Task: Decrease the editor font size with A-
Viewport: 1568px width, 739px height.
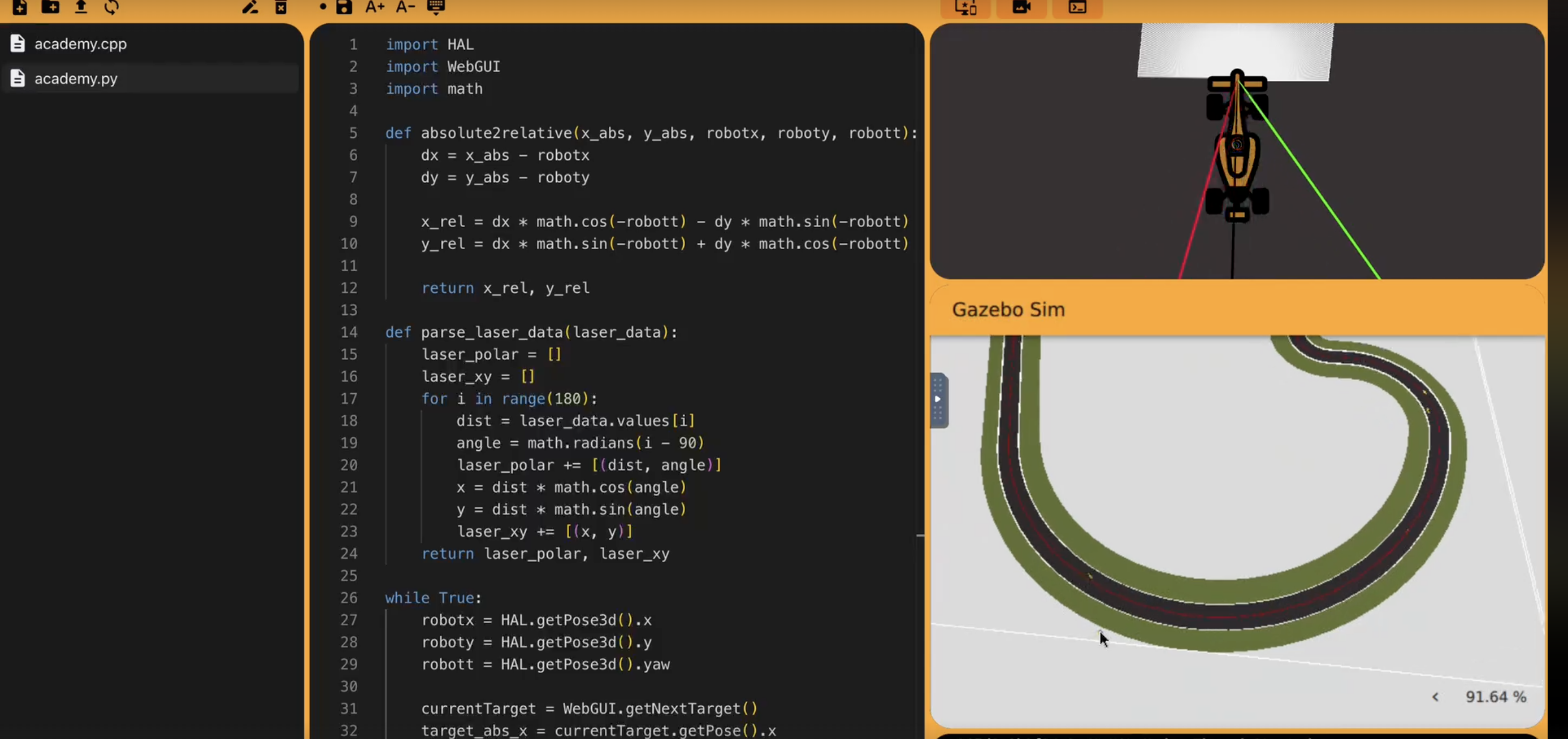Action: (x=405, y=7)
